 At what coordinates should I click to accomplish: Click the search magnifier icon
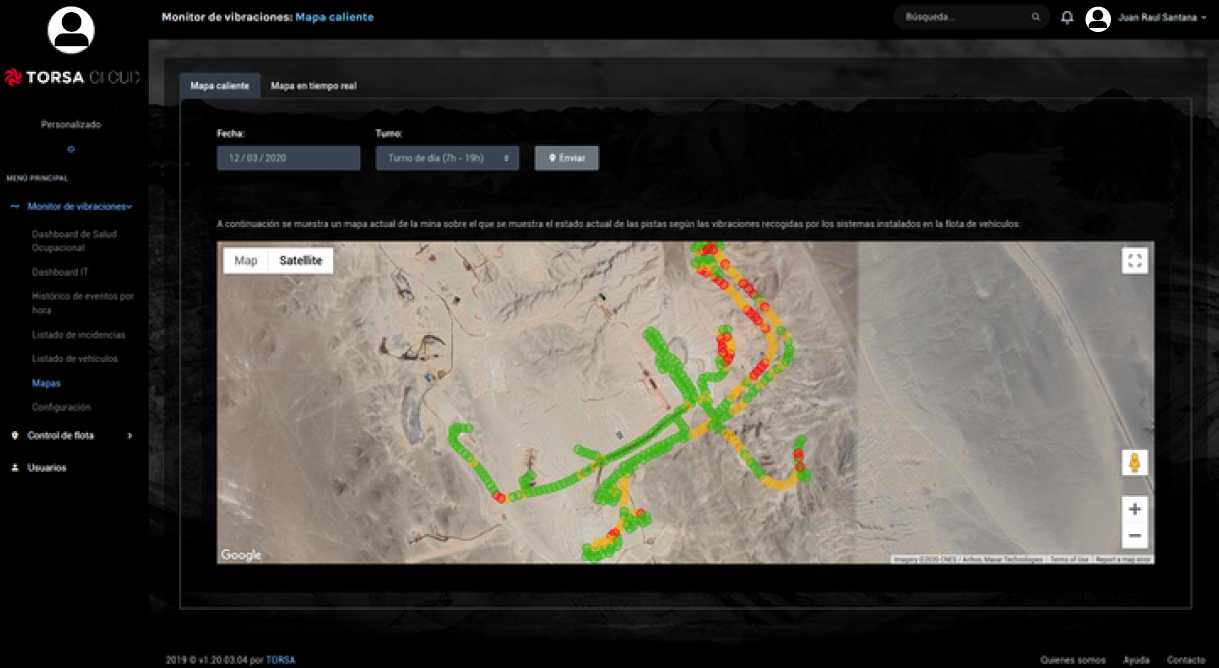click(1035, 18)
